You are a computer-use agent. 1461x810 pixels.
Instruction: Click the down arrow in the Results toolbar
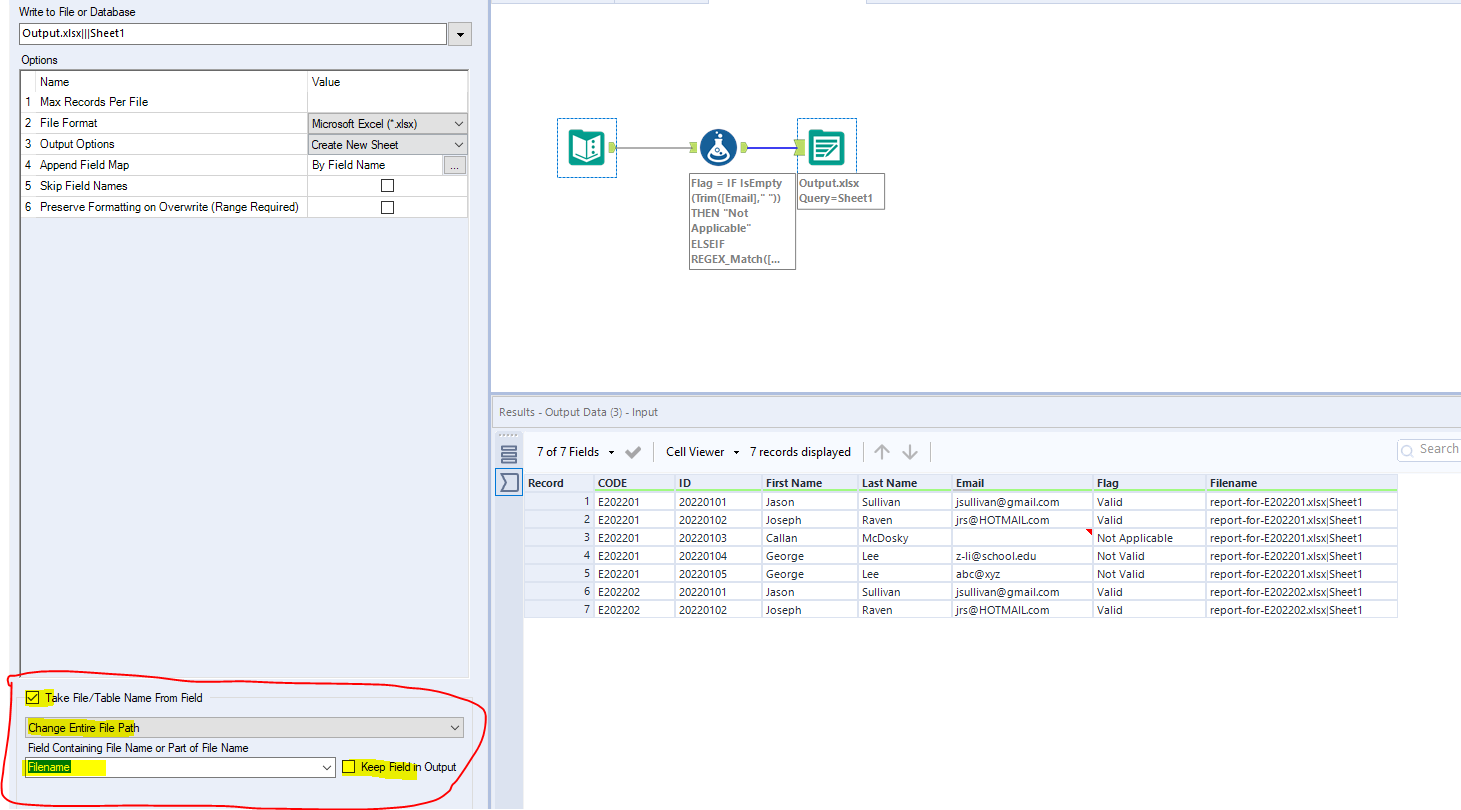[909, 452]
